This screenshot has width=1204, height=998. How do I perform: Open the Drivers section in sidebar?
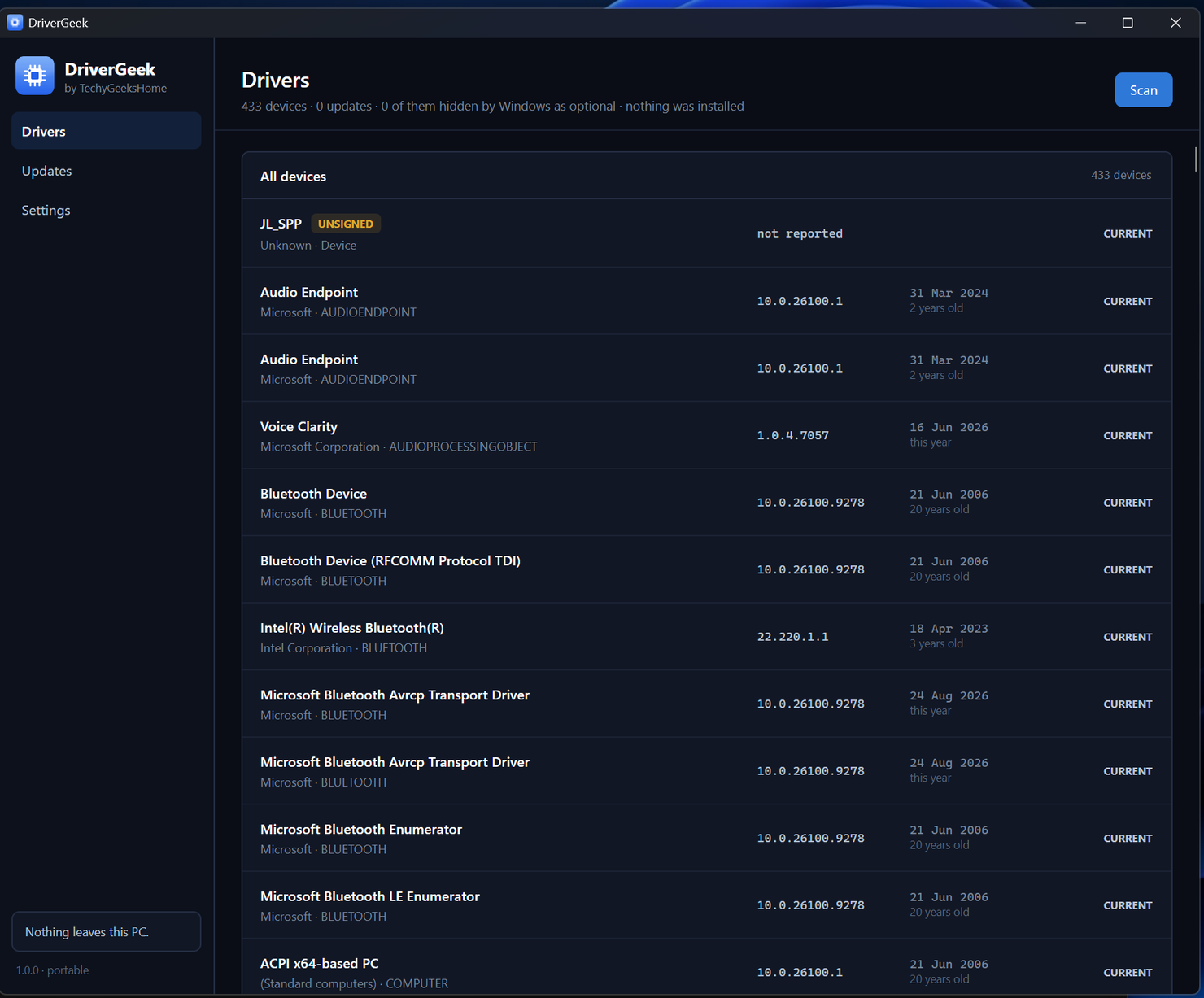[106, 131]
